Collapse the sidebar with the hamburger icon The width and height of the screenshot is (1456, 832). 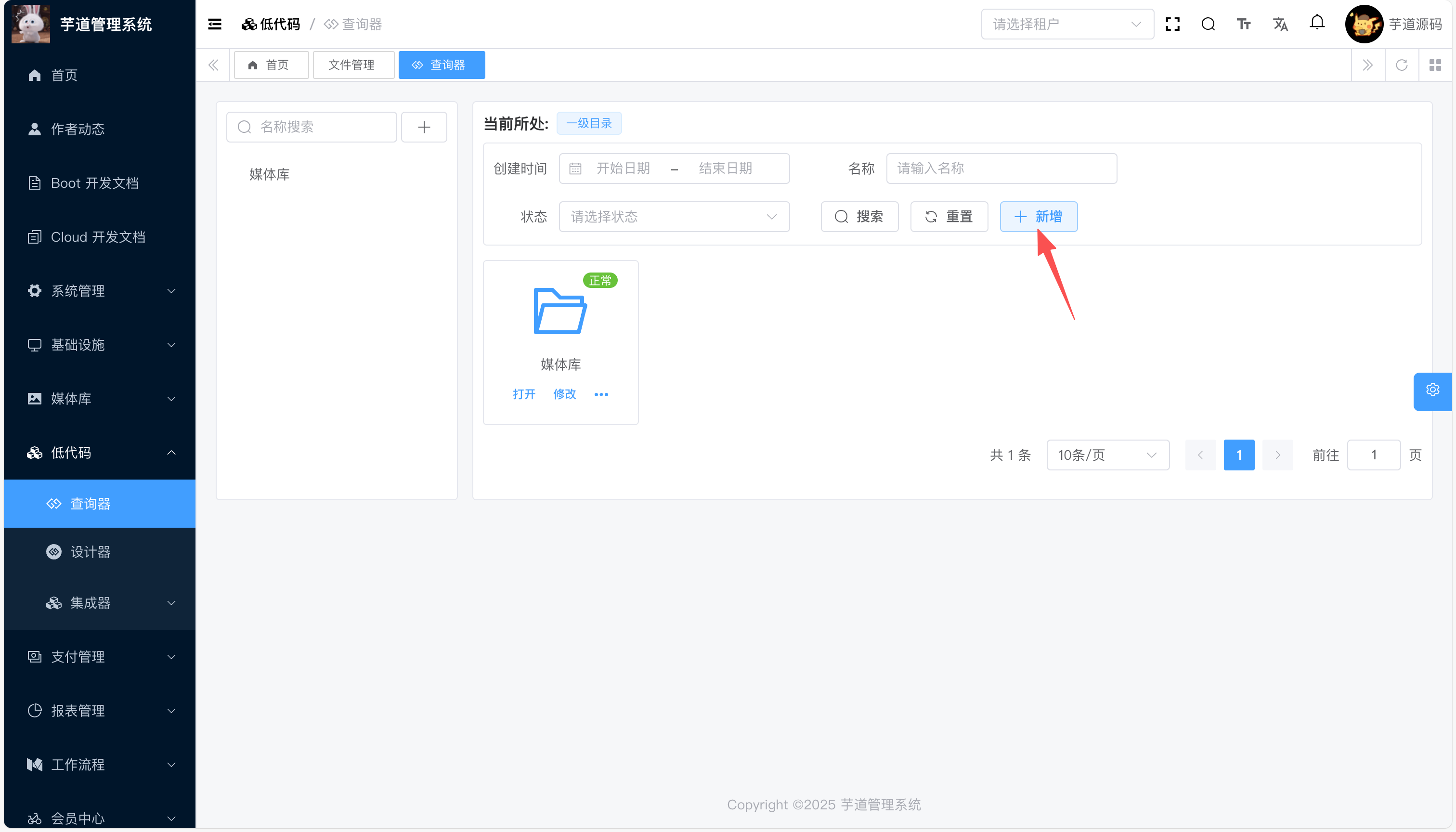point(214,24)
